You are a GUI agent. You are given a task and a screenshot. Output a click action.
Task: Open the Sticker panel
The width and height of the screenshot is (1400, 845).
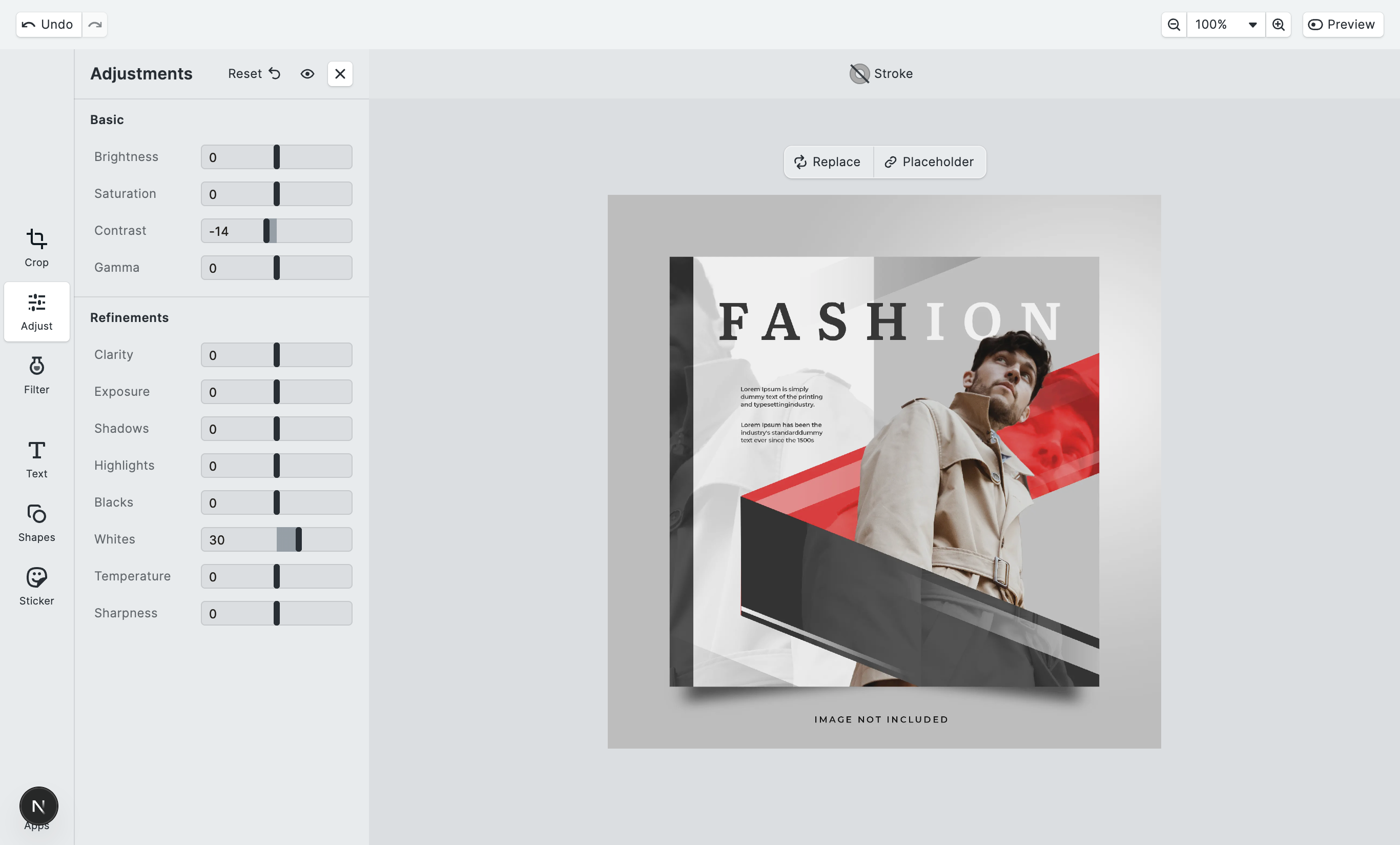pyautogui.click(x=36, y=586)
